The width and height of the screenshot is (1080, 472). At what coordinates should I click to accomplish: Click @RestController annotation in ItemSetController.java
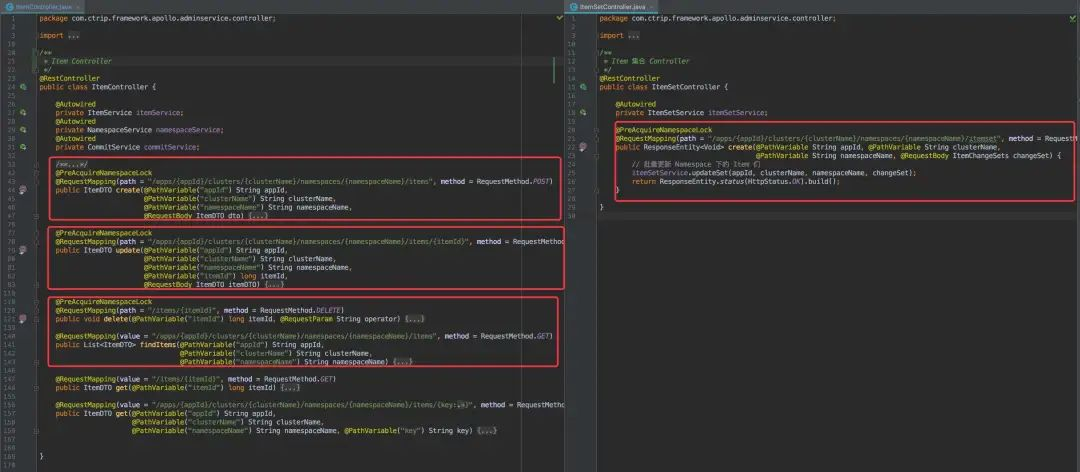point(630,79)
